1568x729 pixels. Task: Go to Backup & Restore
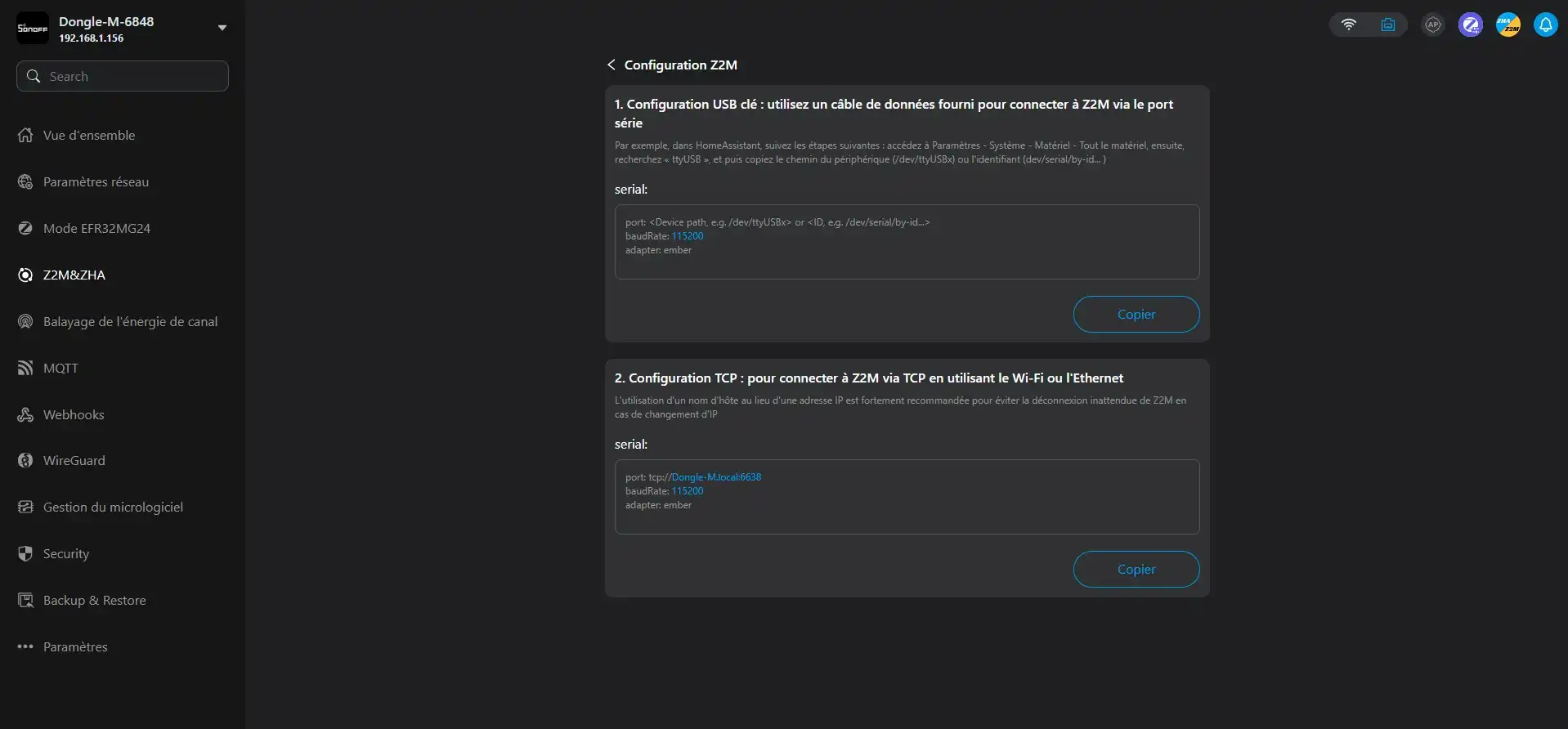94,600
